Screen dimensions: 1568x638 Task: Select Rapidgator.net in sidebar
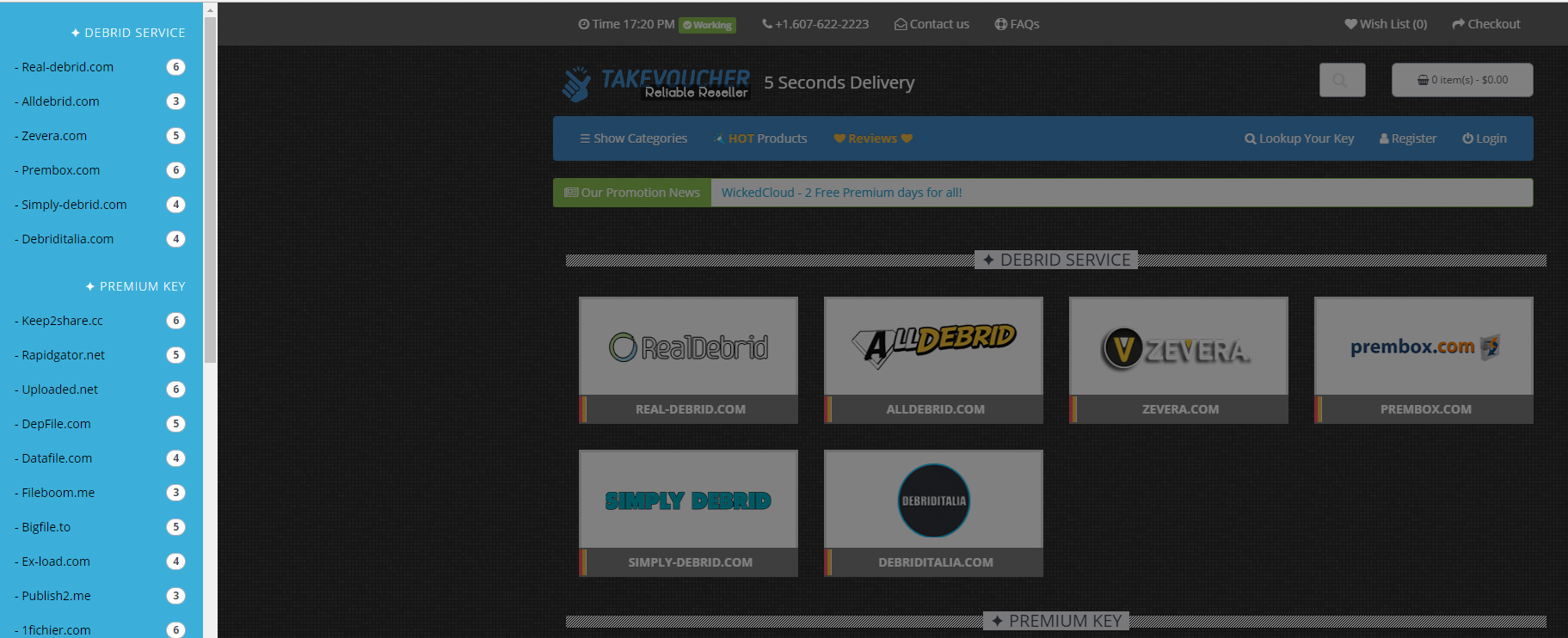click(63, 355)
